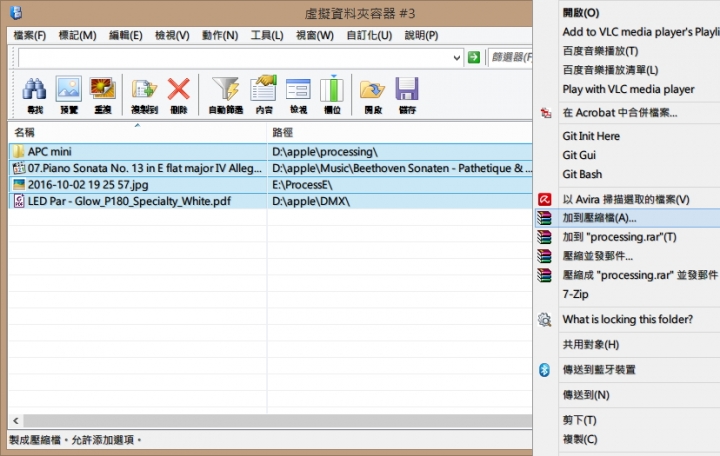Click the 篩選器 filter input field
720x456 pixels.
pyautogui.click(x=511, y=57)
